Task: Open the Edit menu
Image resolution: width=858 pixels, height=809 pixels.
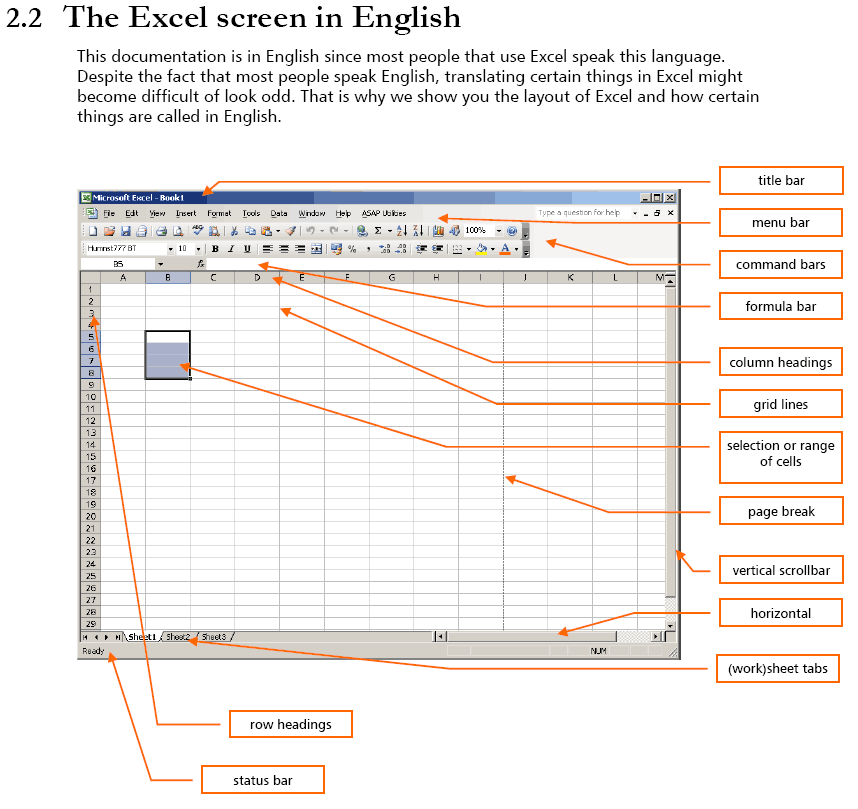Action: click(131, 213)
